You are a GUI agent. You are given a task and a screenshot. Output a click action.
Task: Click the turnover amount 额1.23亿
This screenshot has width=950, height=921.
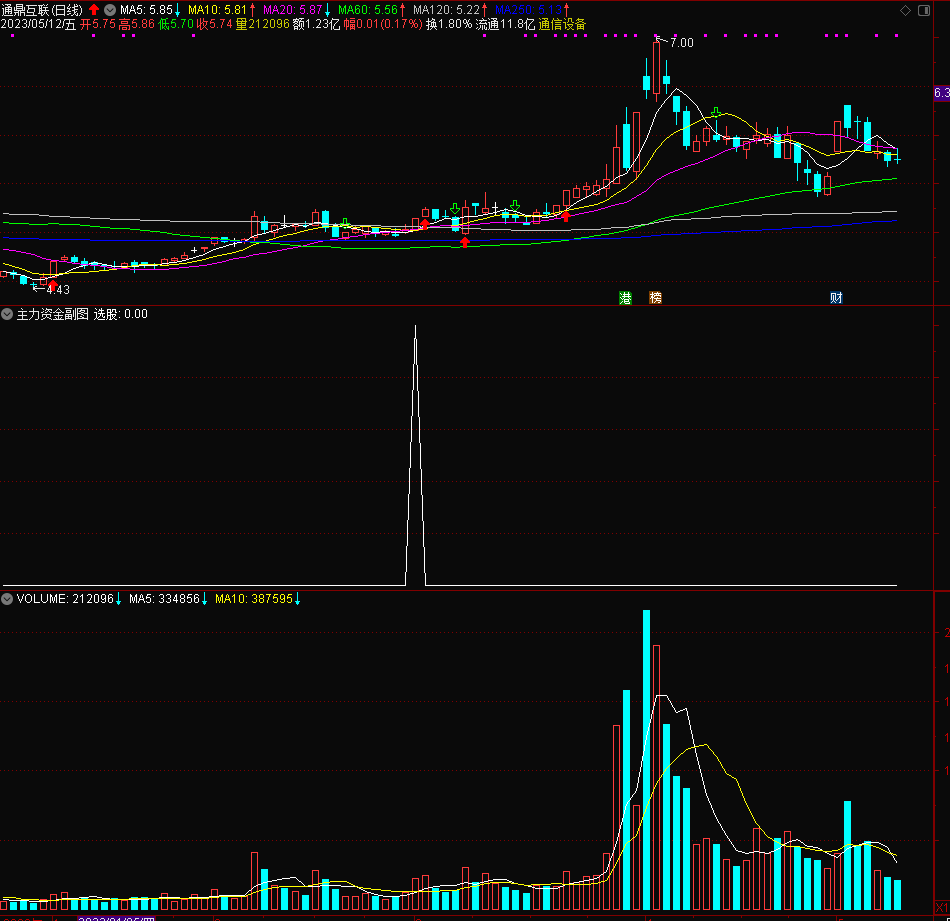click(316, 24)
